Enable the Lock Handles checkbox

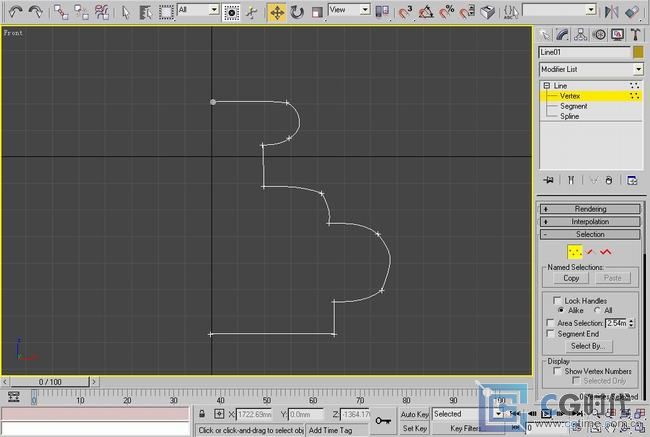pyautogui.click(x=557, y=300)
